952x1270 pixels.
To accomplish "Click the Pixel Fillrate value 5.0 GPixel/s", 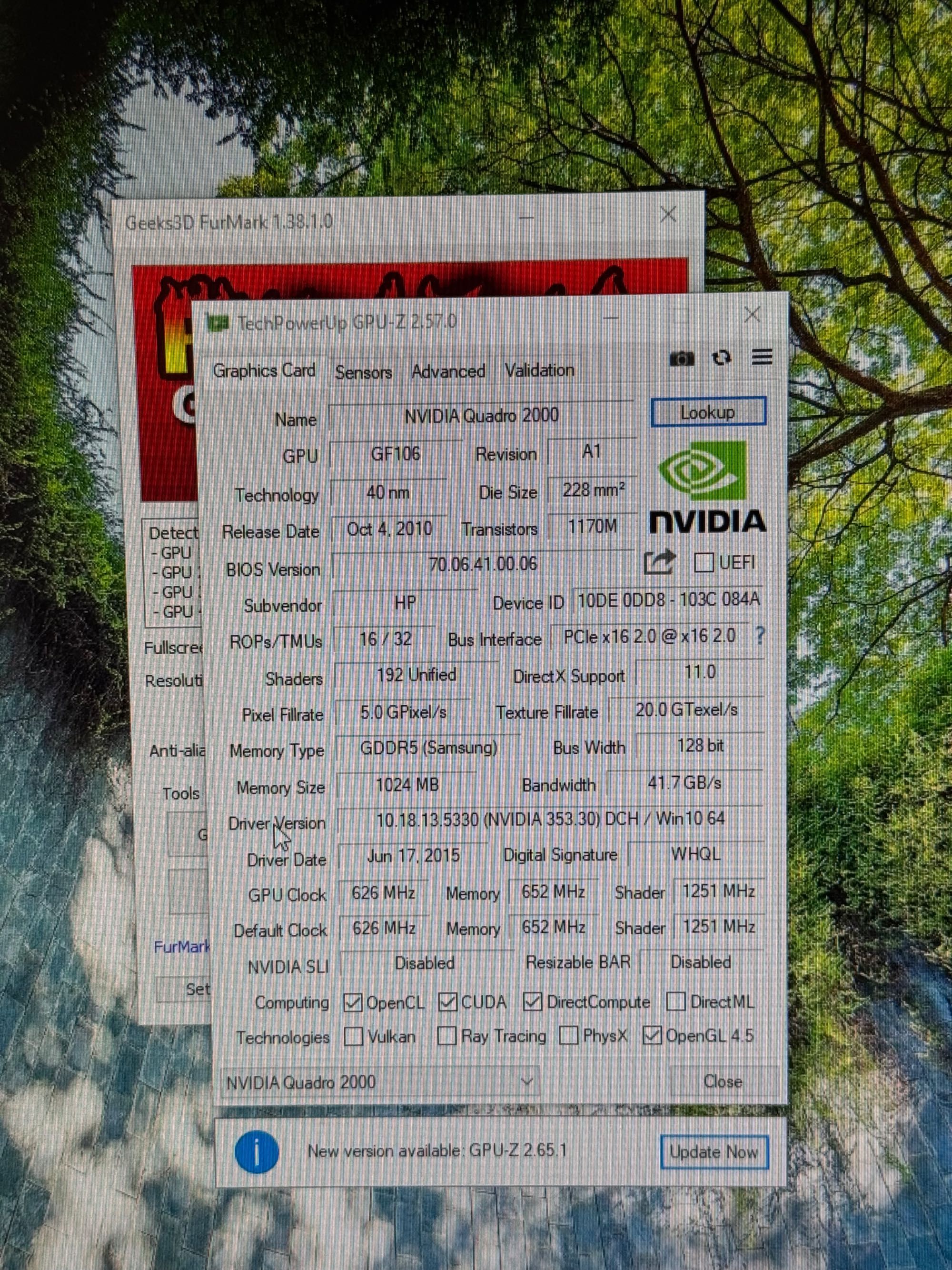I will pos(403,712).
